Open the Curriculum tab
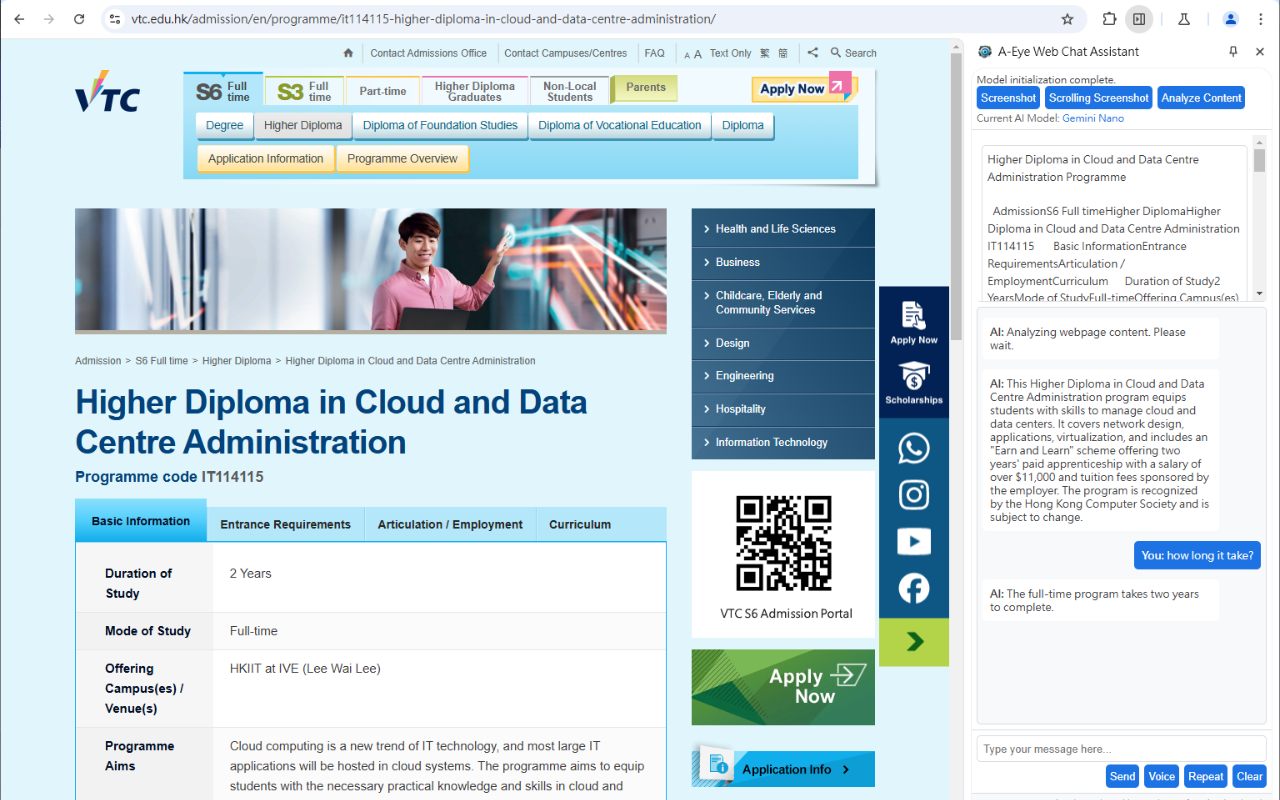The height and width of the screenshot is (800, 1280). [x=580, y=524]
